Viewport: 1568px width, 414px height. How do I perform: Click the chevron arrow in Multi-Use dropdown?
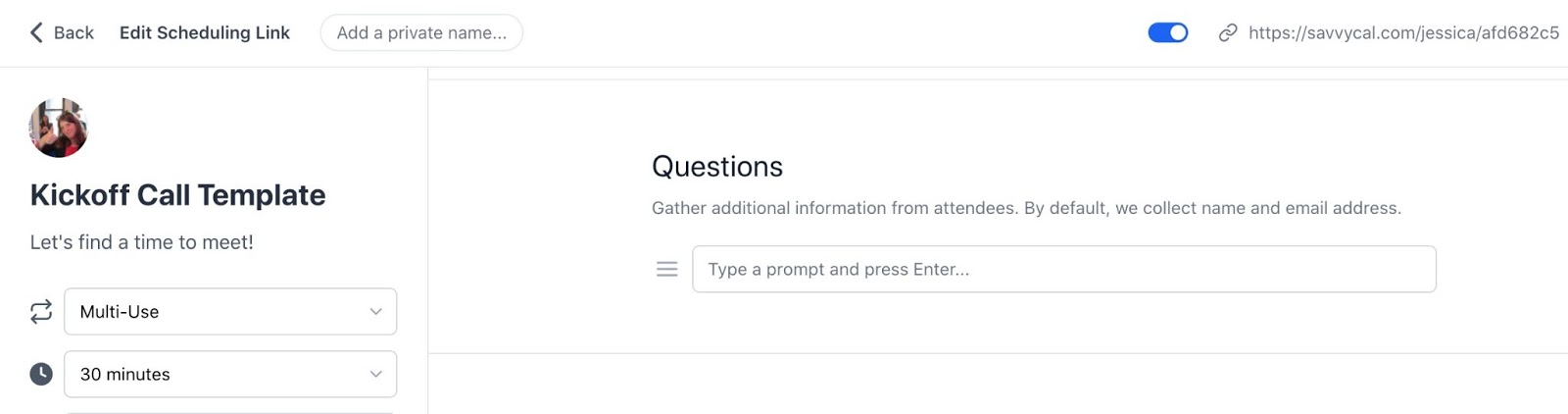click(x=375, y=312)
